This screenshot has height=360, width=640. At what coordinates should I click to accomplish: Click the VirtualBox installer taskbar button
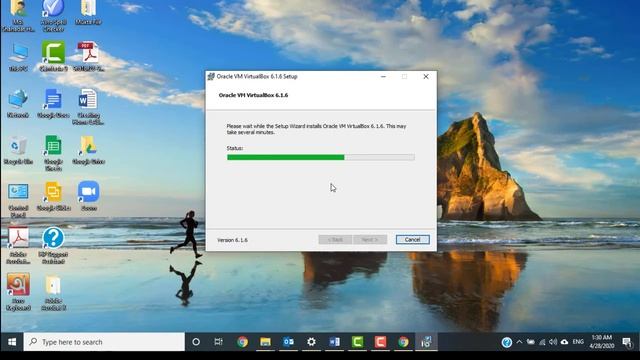point(426,342)
